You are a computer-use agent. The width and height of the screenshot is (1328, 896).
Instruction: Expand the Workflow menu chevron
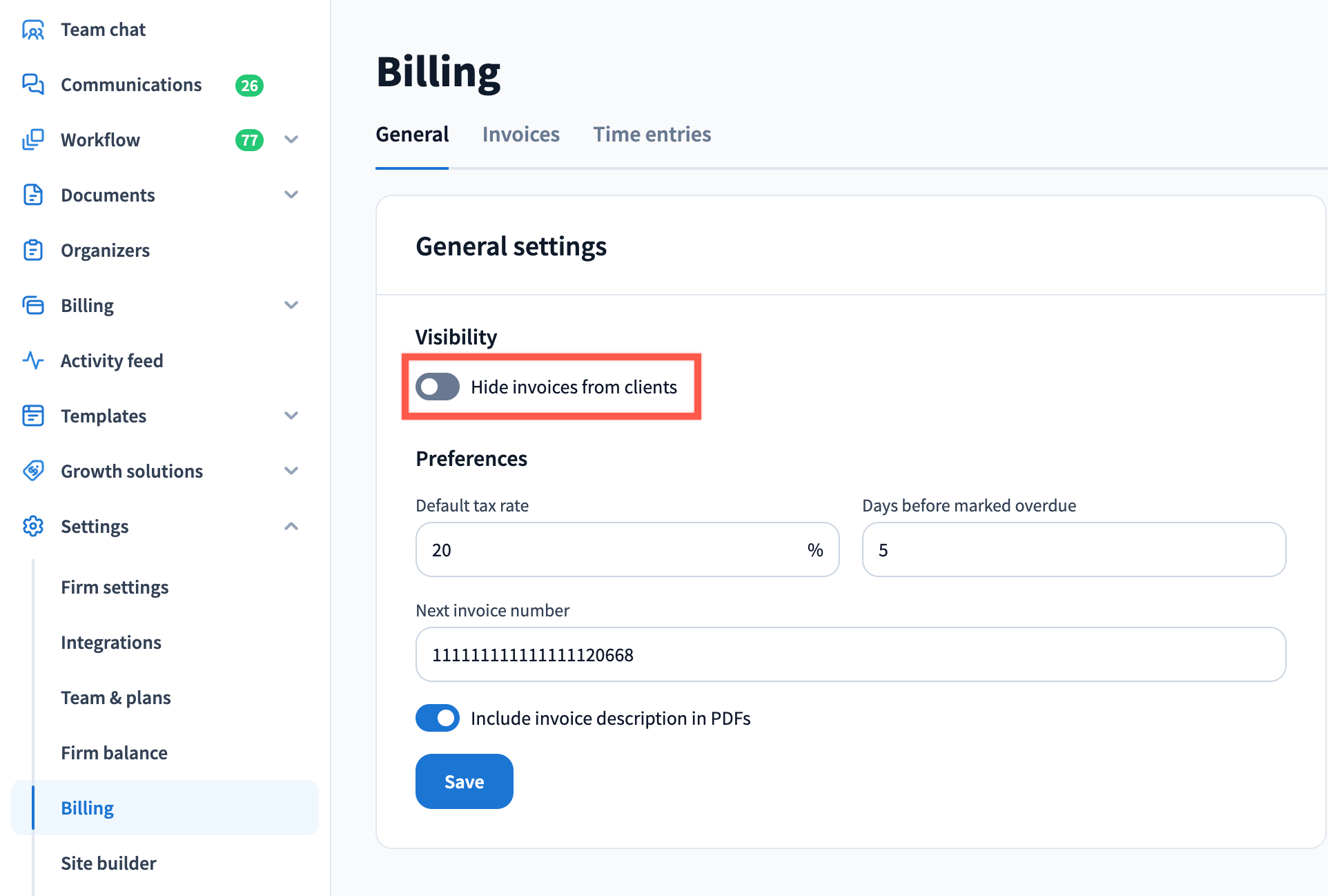pos(291,139)
